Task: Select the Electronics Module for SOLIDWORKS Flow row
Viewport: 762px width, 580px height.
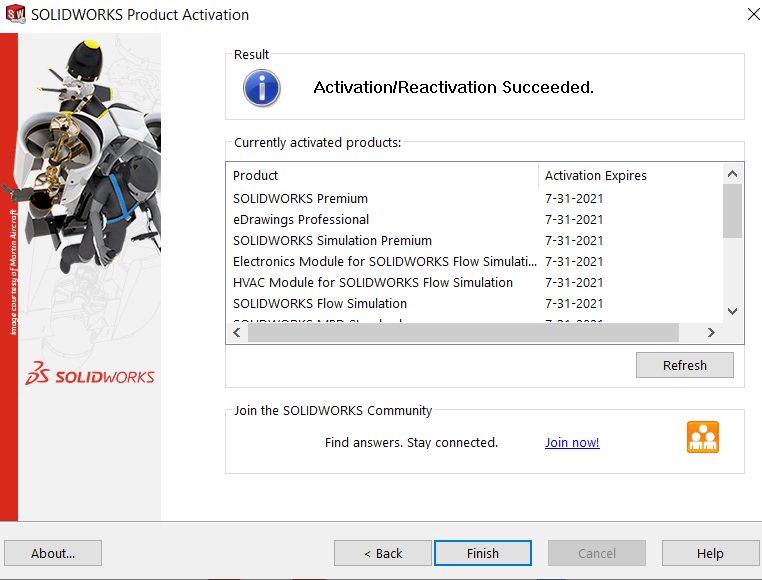Action: click(x=475, y=262)
